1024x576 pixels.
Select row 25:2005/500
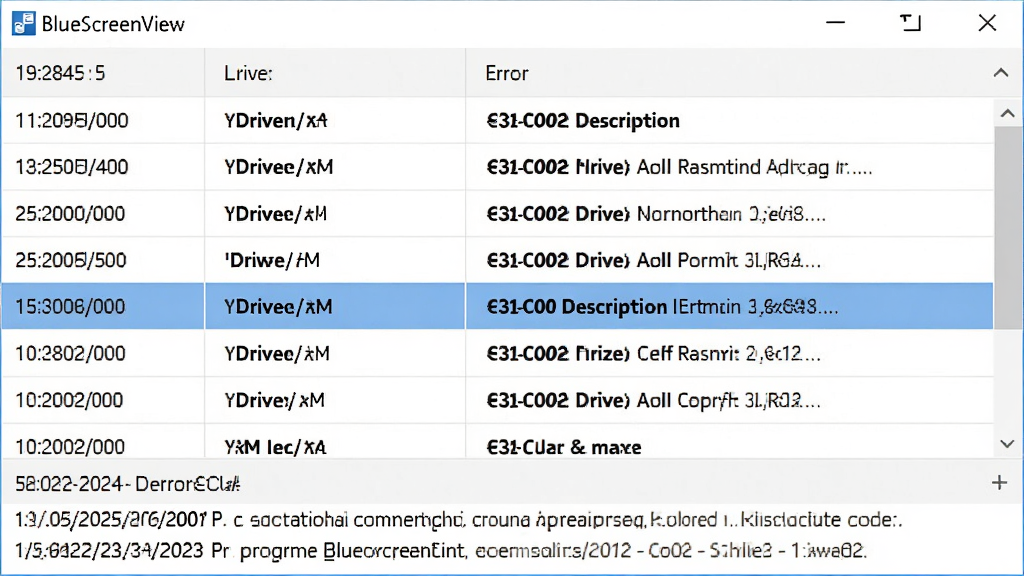[x=497, y=260]
